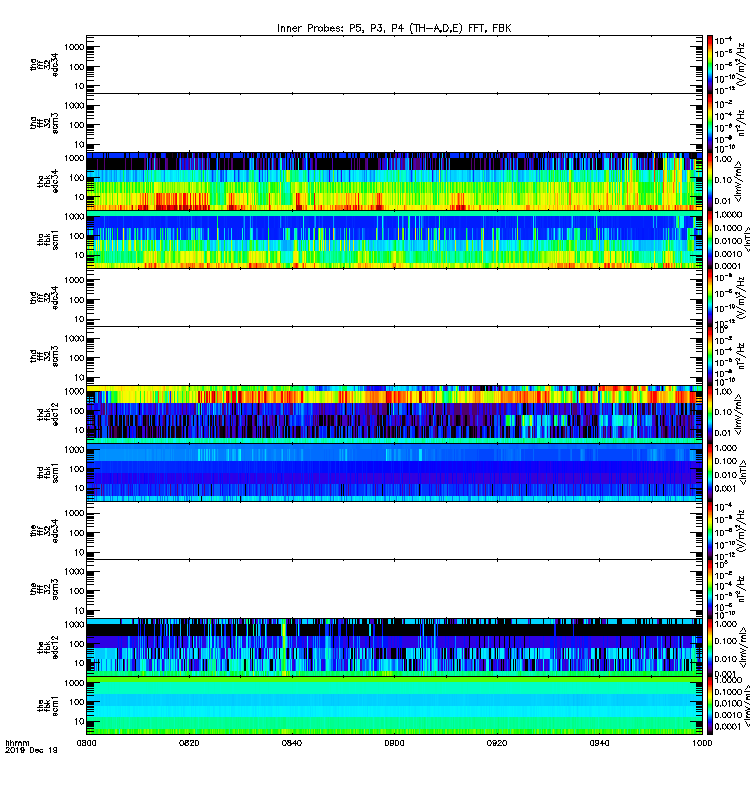Image resolution: width=750 pixels, height=800 pixels.
Task: Click the color bar beside tha fbk scm1 panel
Action: 710,239
